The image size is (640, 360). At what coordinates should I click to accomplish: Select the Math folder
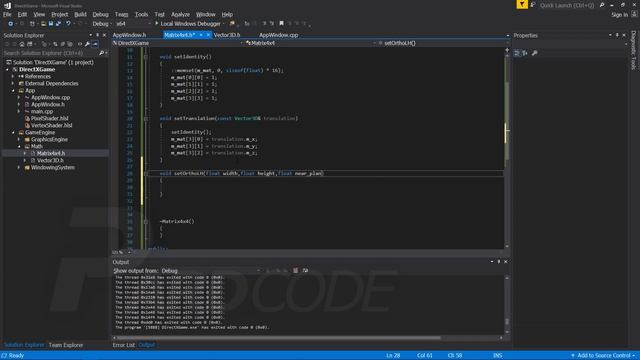point(36,146)
